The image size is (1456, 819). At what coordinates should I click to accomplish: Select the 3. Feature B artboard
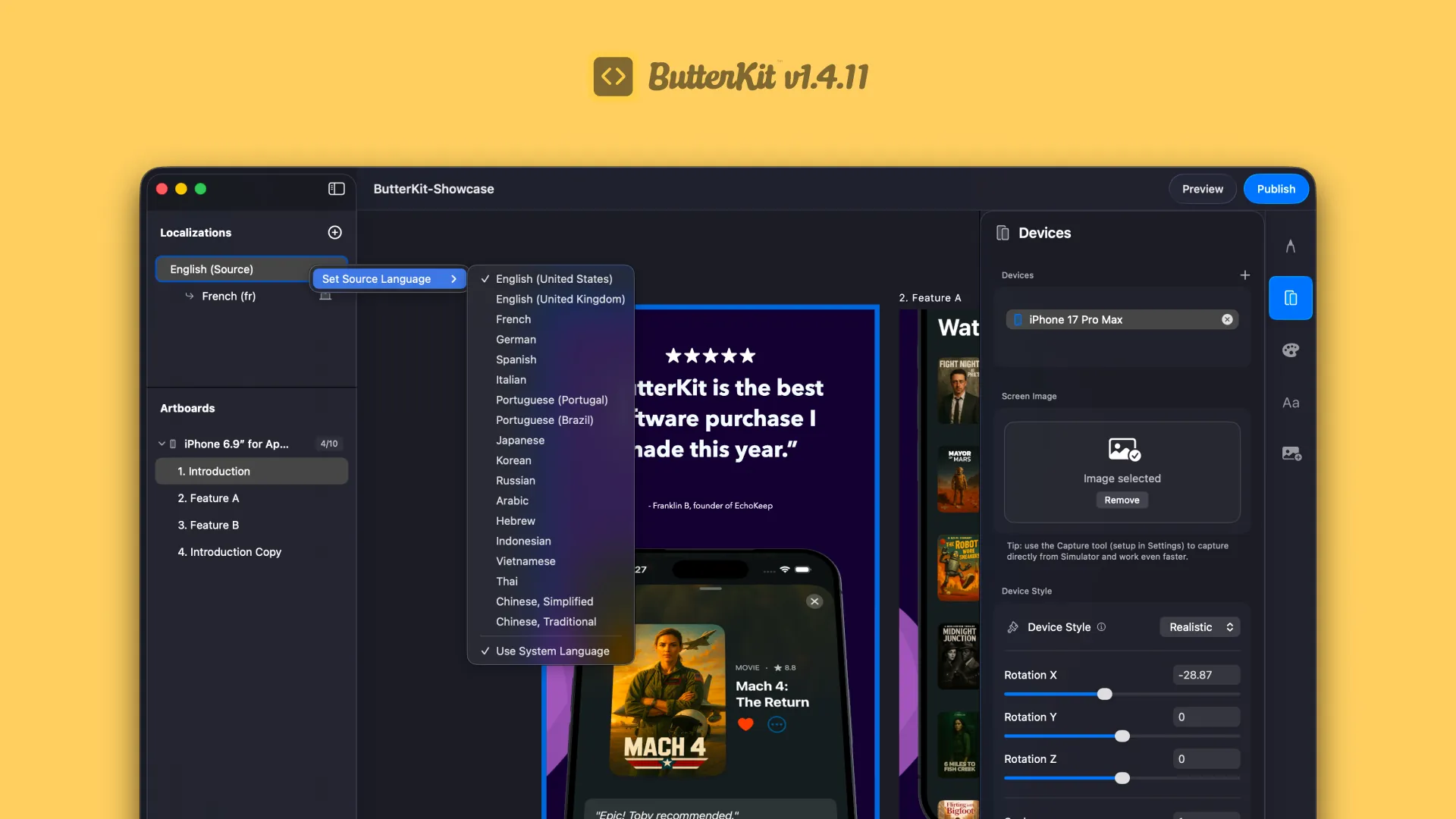pyautogui.click(x=209, y=525)
